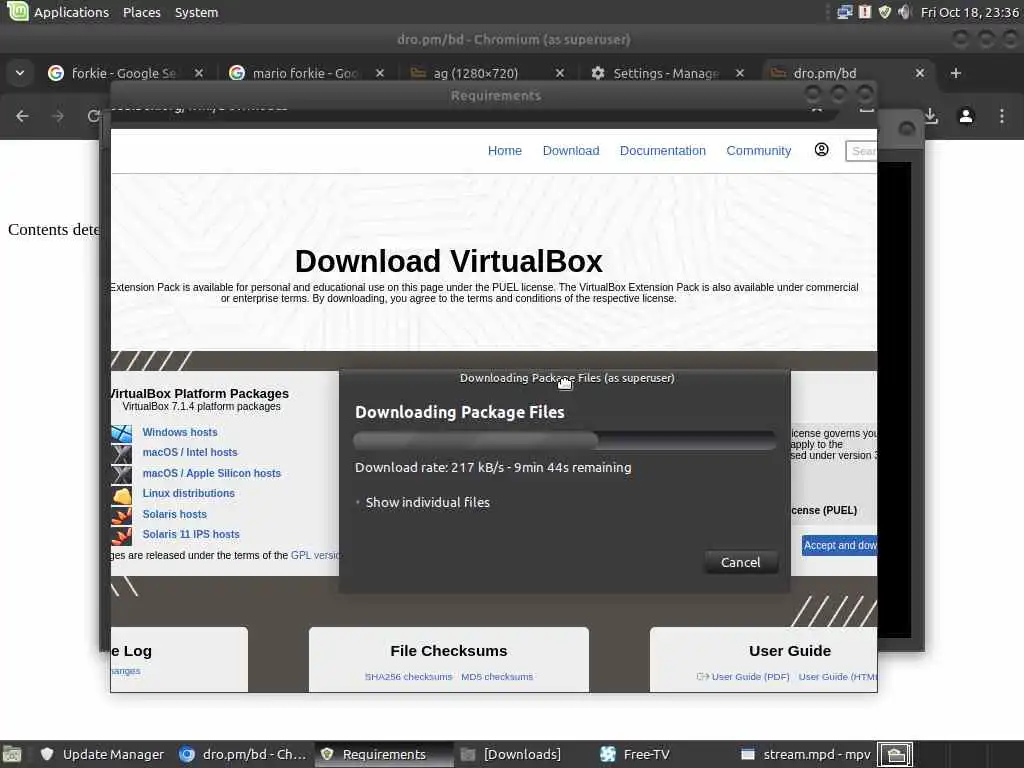Open the Community nav link
Viewport: 1024px width, 768px height.
pos(759,151)
